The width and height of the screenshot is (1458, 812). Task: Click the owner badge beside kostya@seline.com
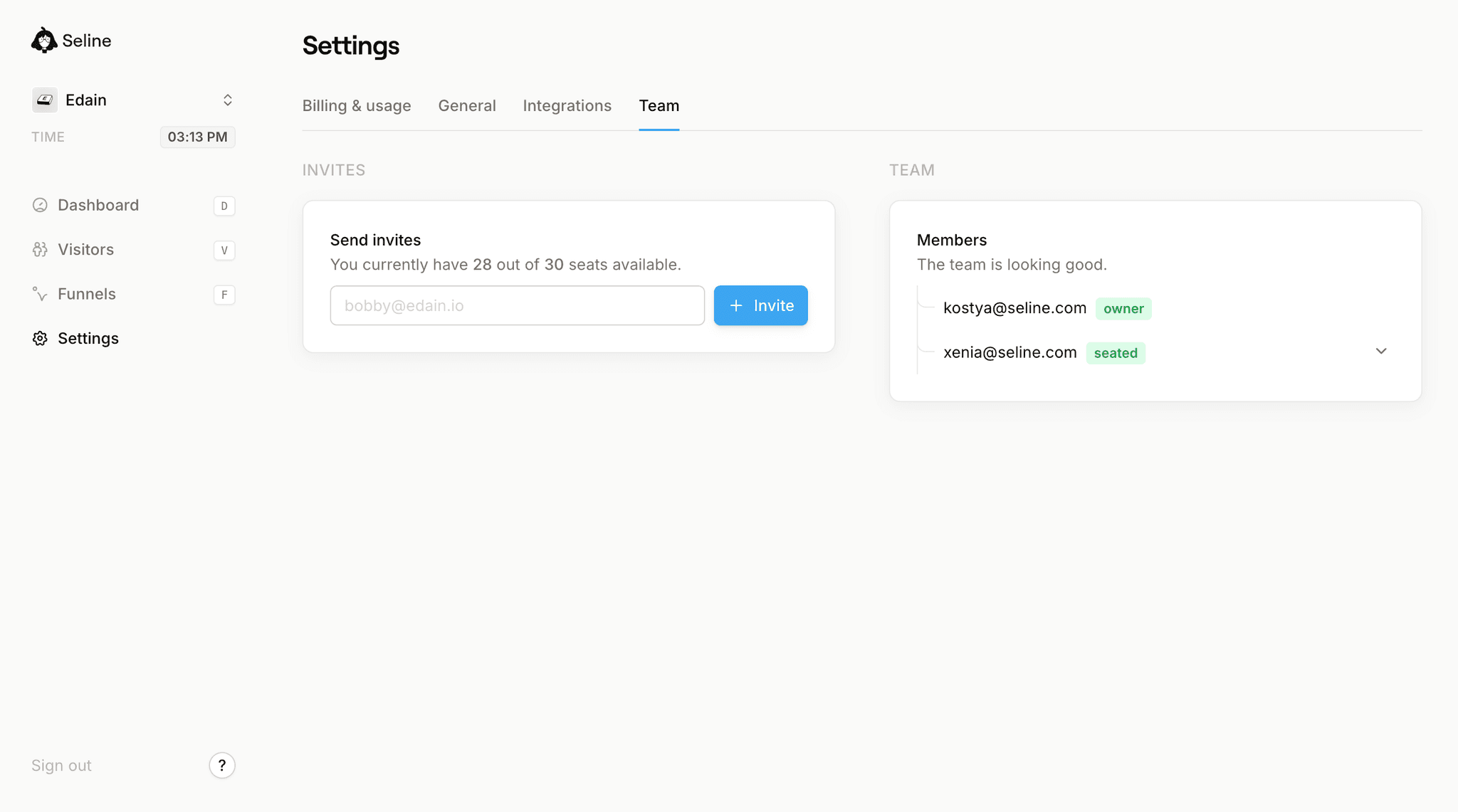(1123, 308)
